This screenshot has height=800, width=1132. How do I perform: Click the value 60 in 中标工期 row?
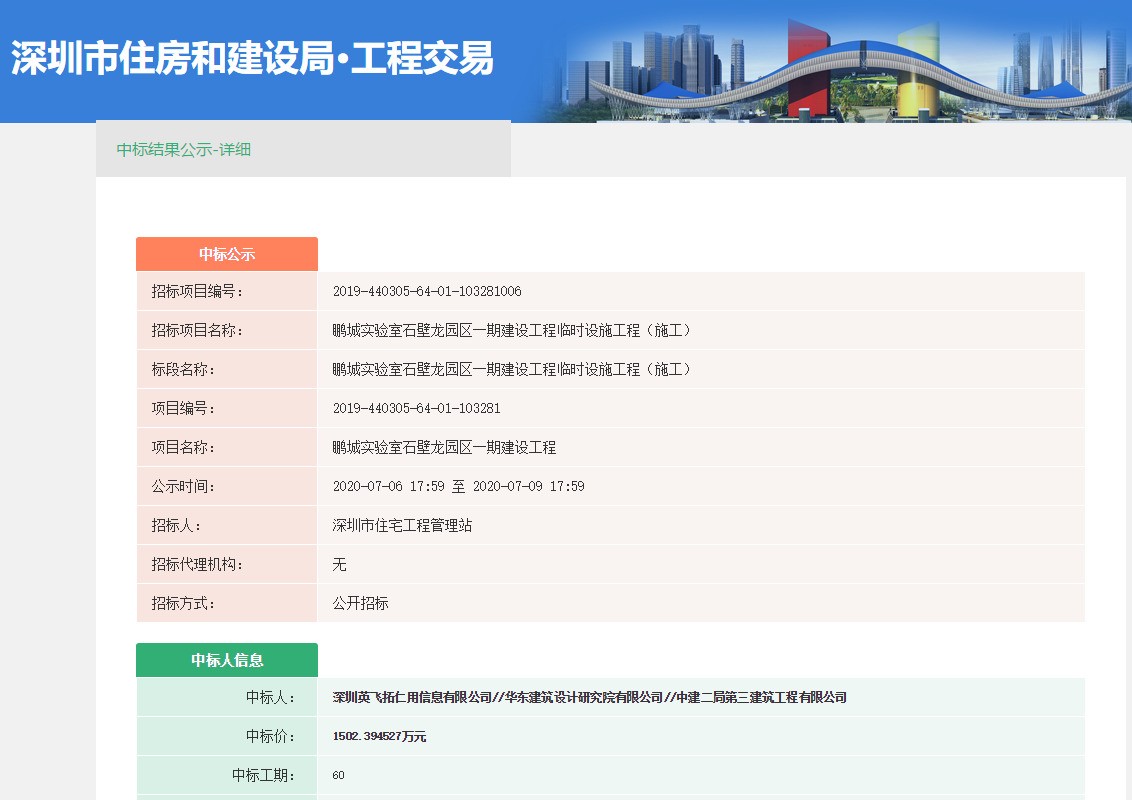point(339,775)
